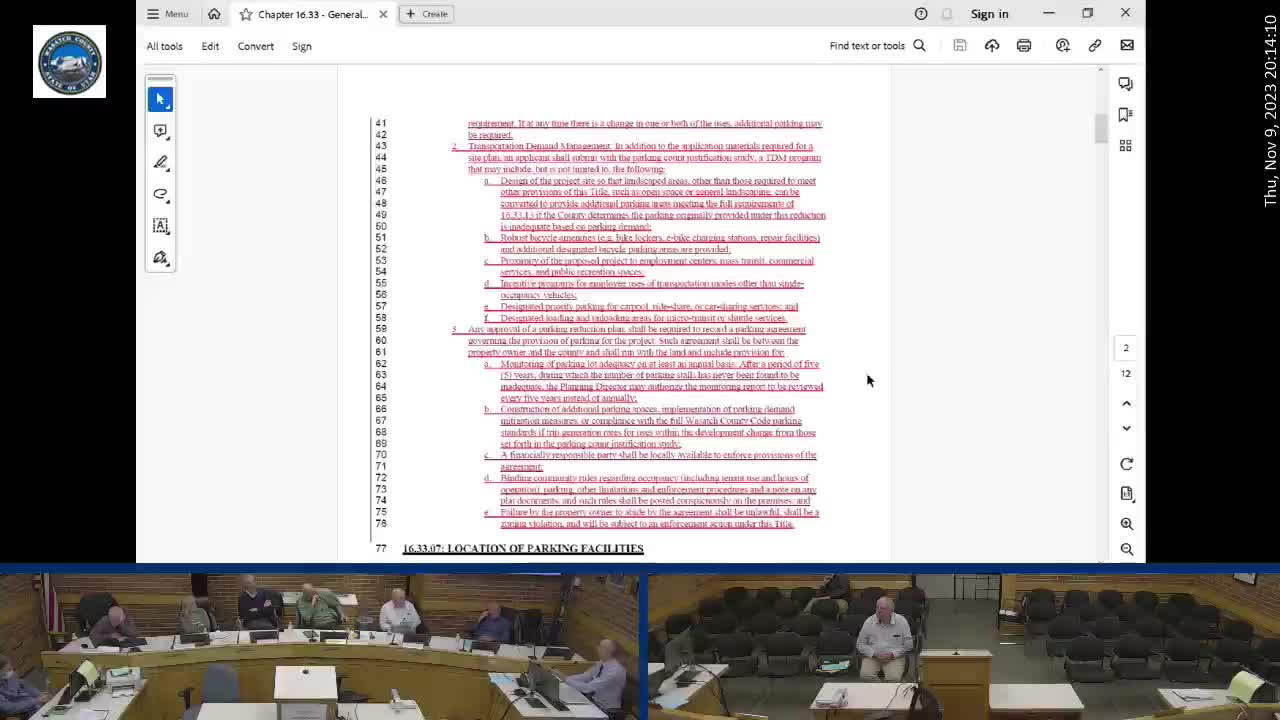Open the fill and sign pen tool
This screenshot has height=720, width=1280.
pyautogui.click(x=160, y=258)
